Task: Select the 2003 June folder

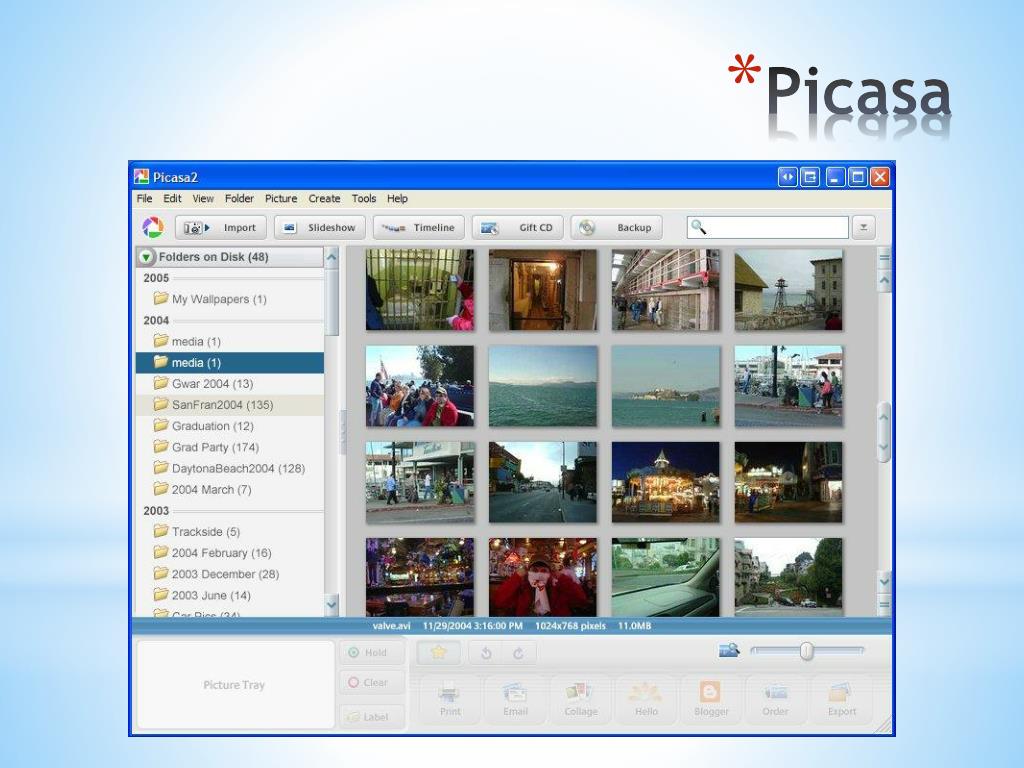Action: pyautogui.click(x=229, y=596)
